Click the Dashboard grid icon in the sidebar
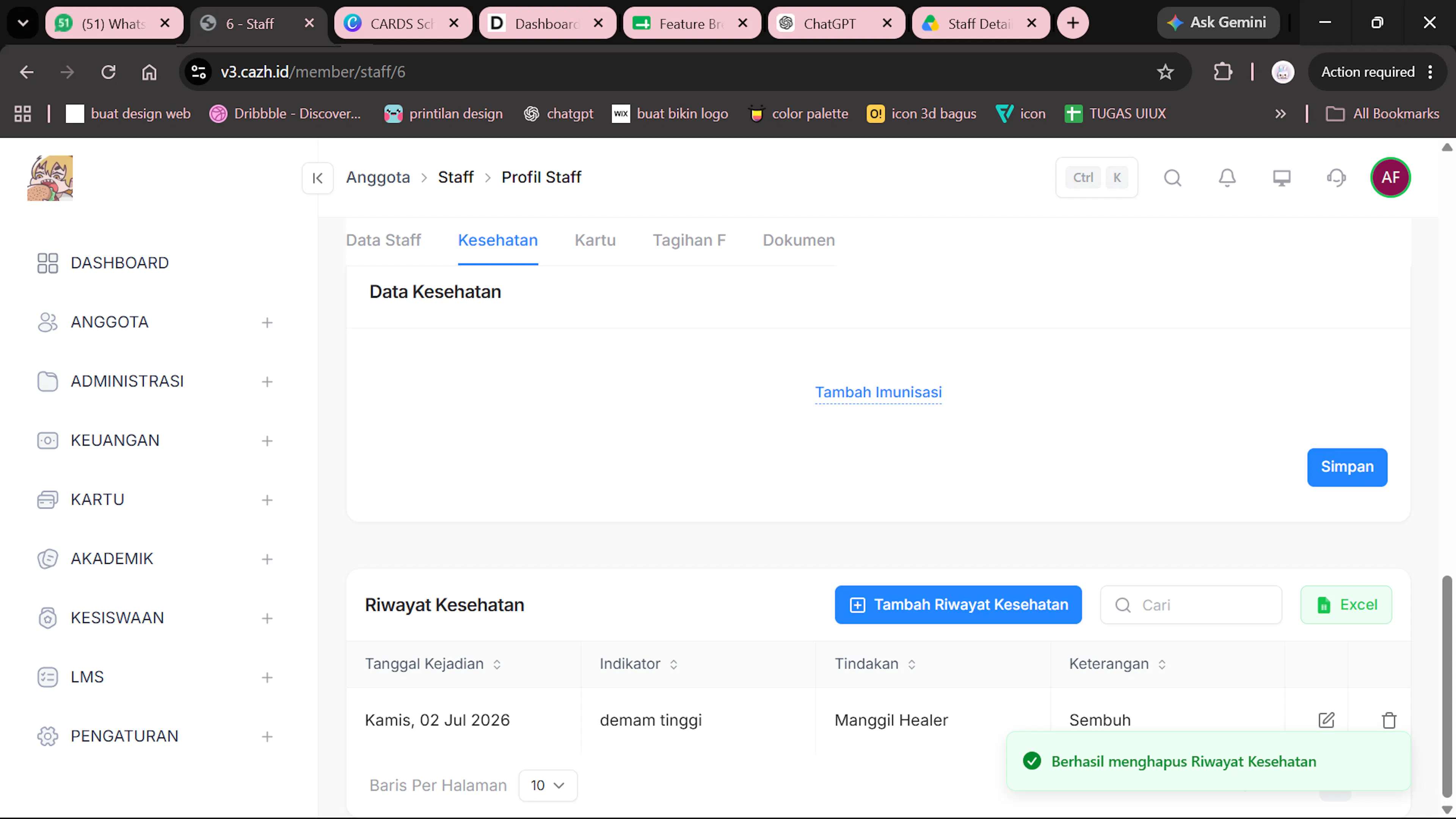Image resolution: width=1456 pixels, height=819 pixels. point(47,263)
